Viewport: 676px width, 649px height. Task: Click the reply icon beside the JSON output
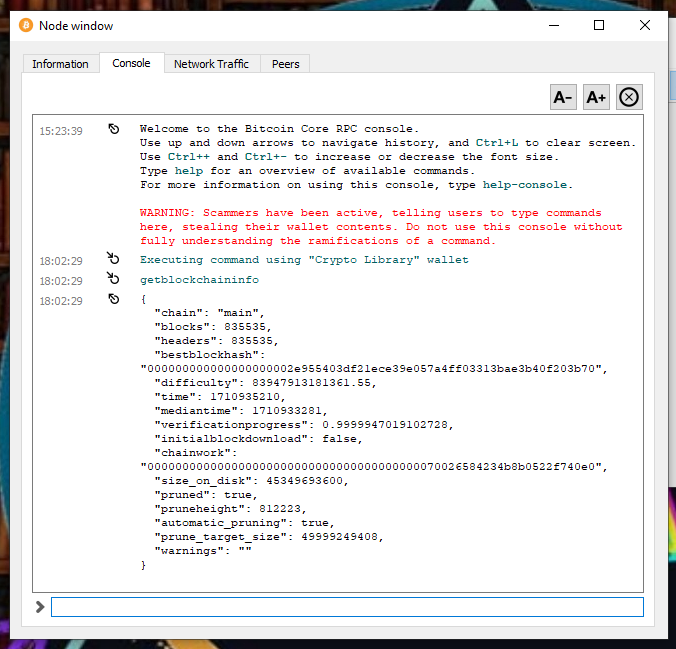114,299
